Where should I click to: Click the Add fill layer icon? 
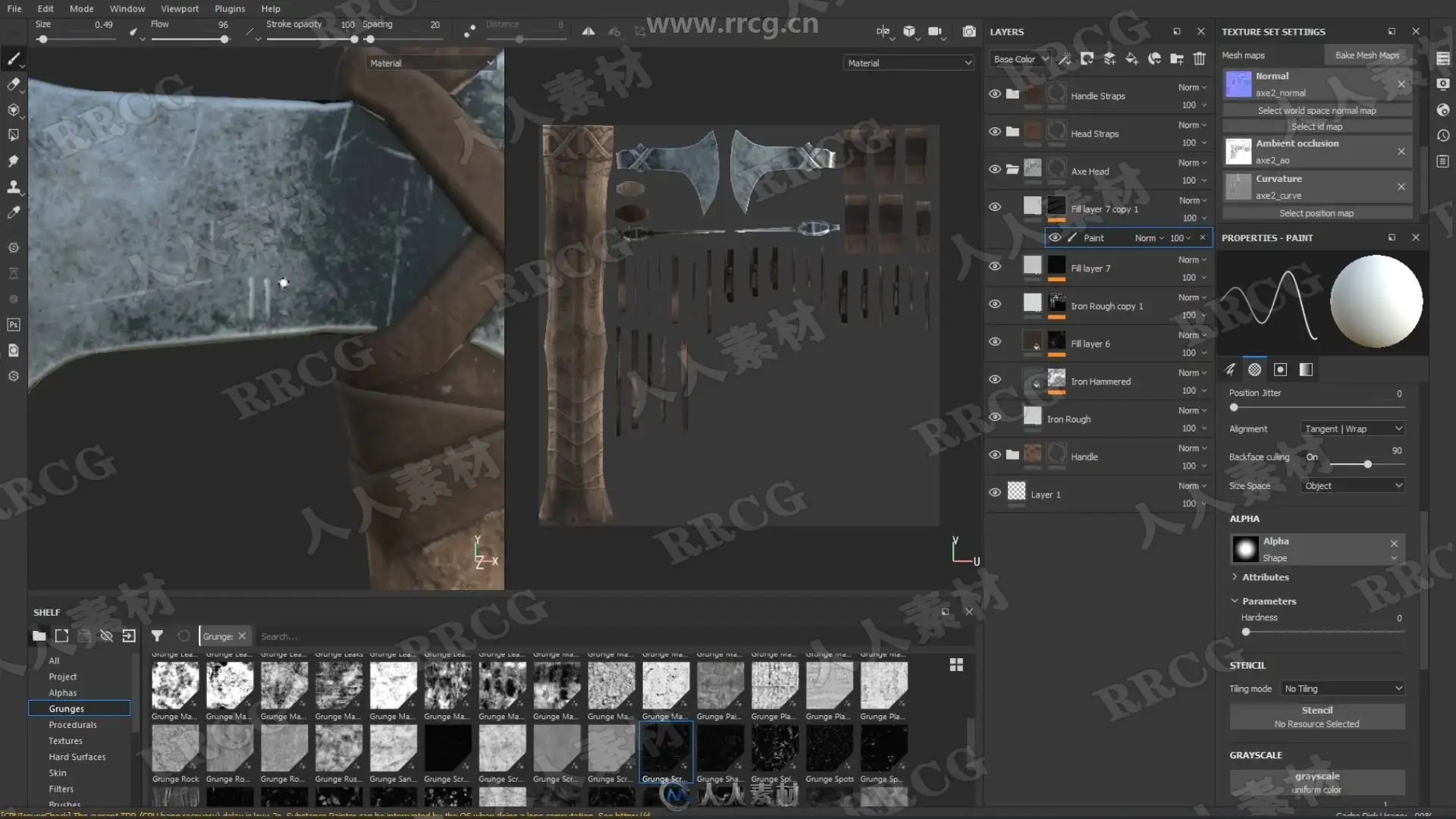(x=1131, y=59)
